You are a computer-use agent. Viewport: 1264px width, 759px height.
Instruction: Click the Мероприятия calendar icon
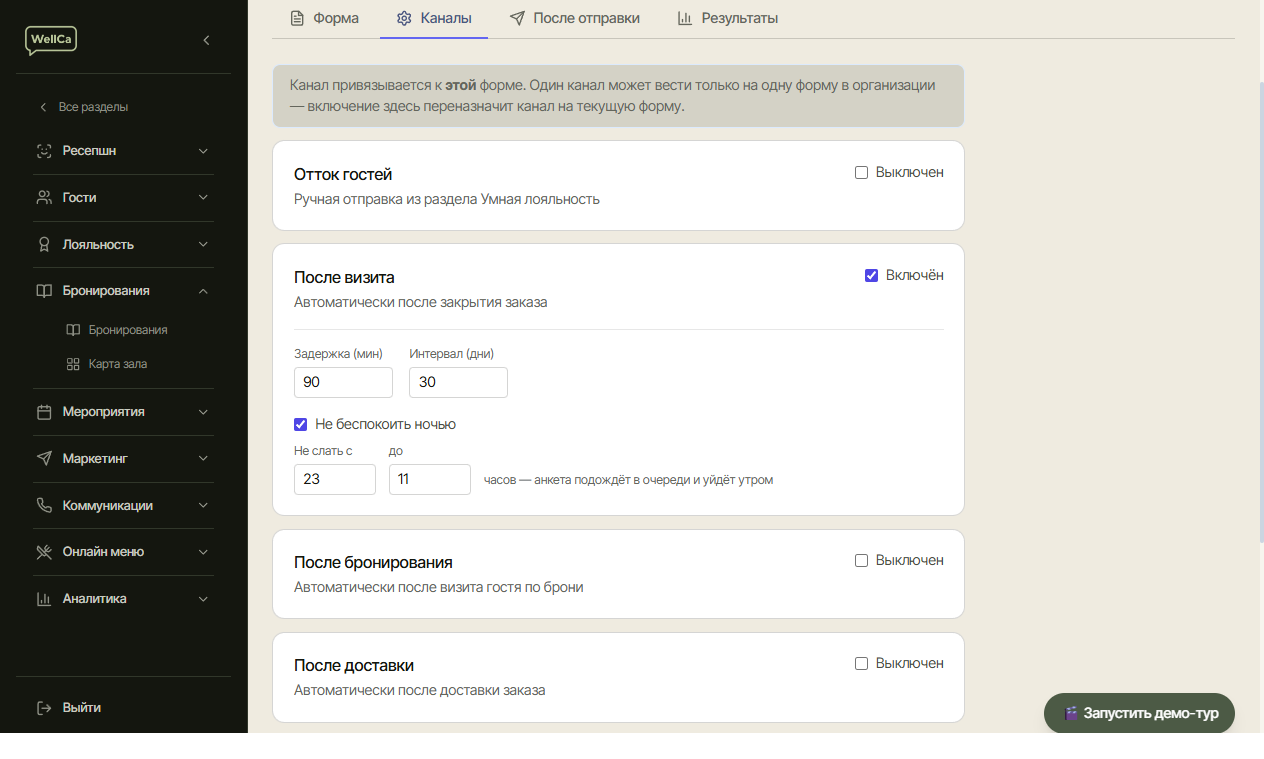tap(44, 412)
